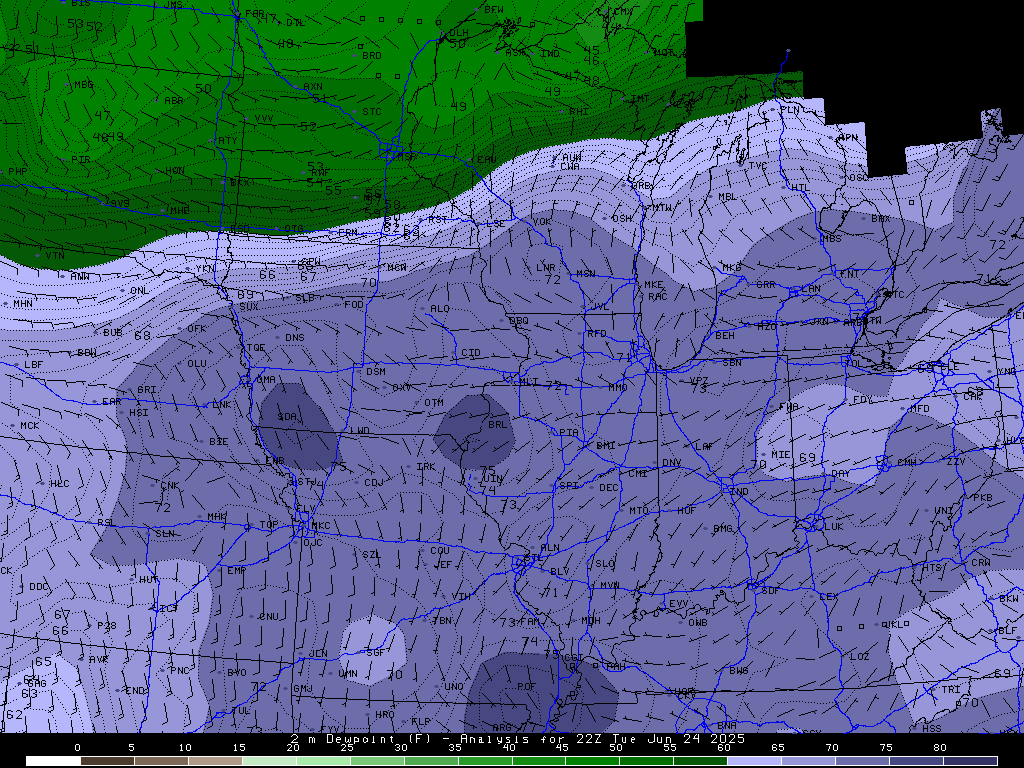Screen dimensions: 1024x768
Task: Choose the dark green 55–60 legend swatch
Action: [700, 761]
